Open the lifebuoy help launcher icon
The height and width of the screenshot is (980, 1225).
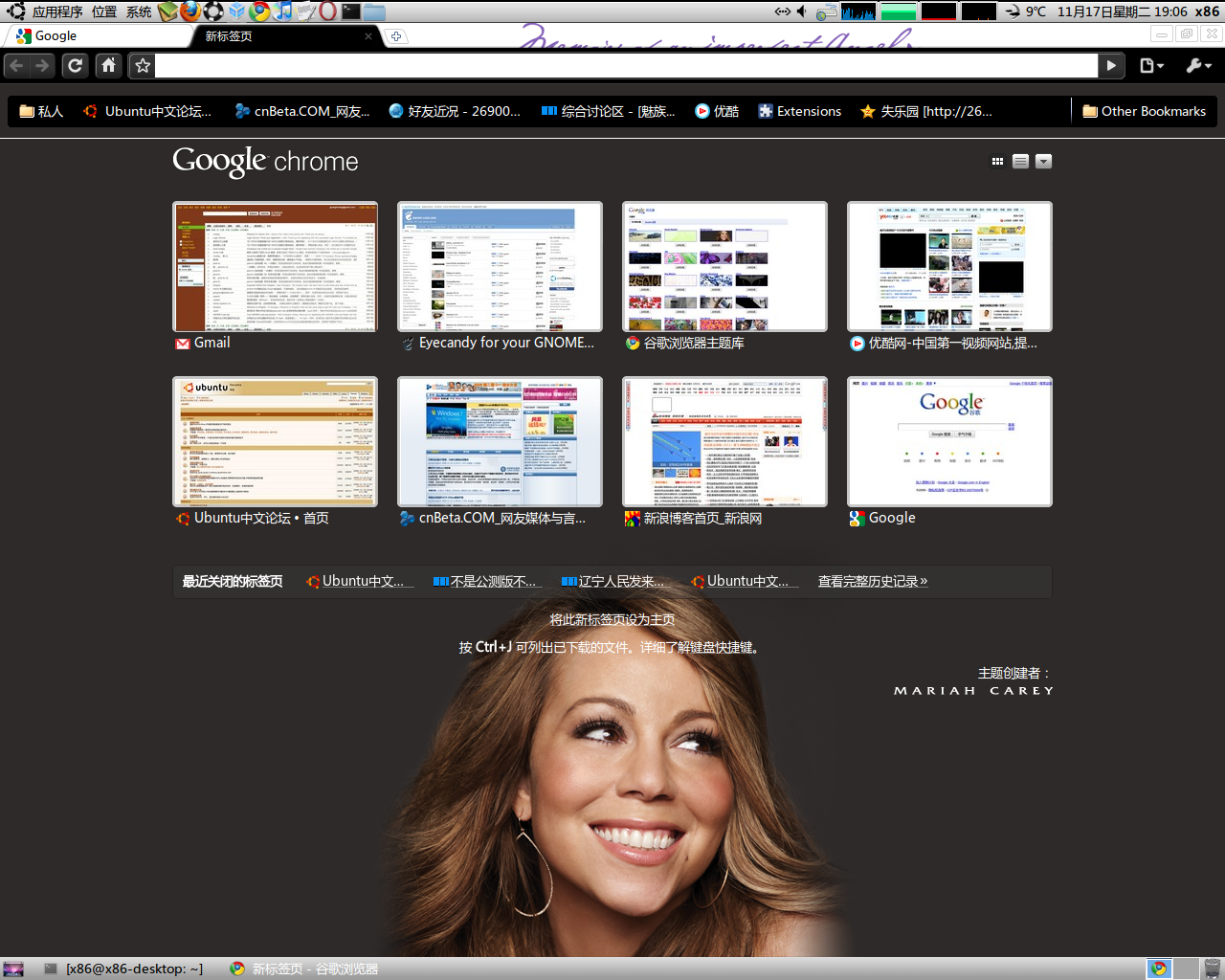tap(214, 11)
